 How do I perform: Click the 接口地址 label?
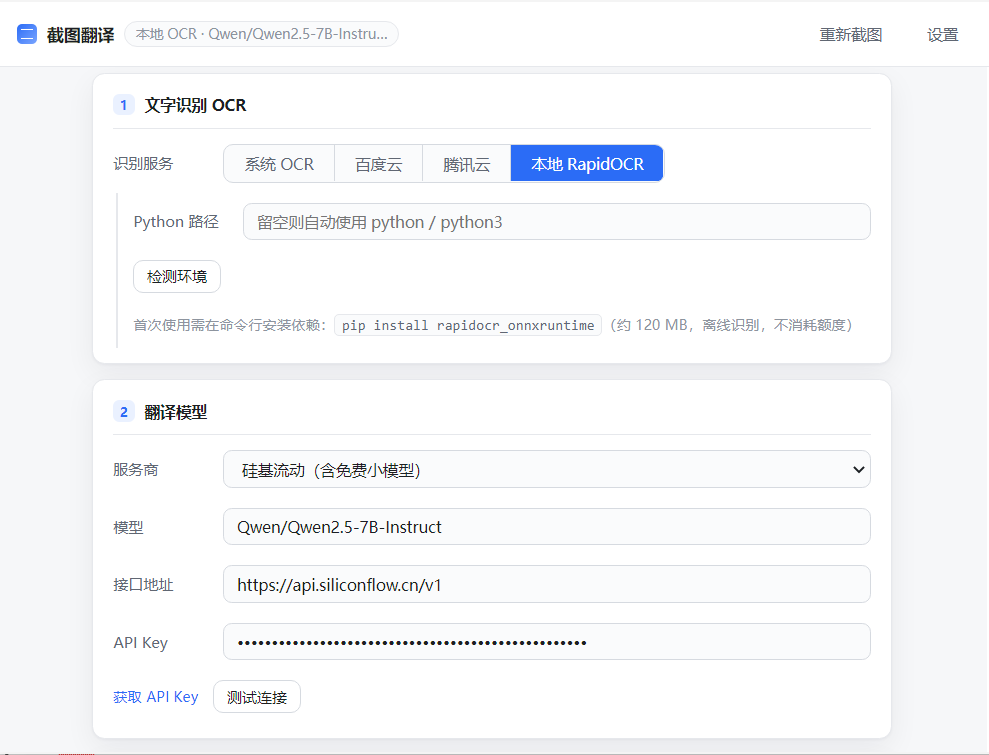(143, 585)
